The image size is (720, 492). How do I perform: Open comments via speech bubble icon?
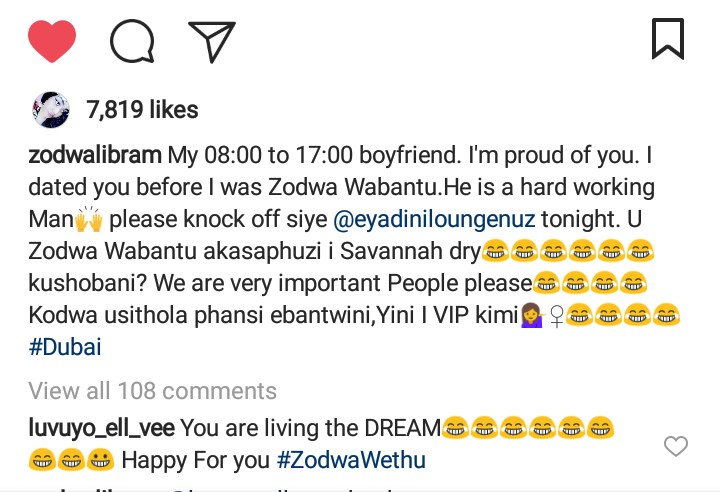tap(132, 41)
